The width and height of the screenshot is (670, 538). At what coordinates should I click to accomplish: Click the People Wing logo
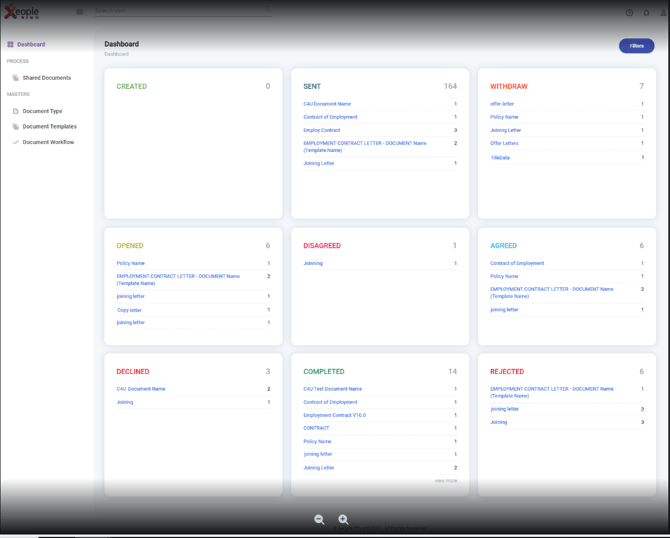(22, 12)
